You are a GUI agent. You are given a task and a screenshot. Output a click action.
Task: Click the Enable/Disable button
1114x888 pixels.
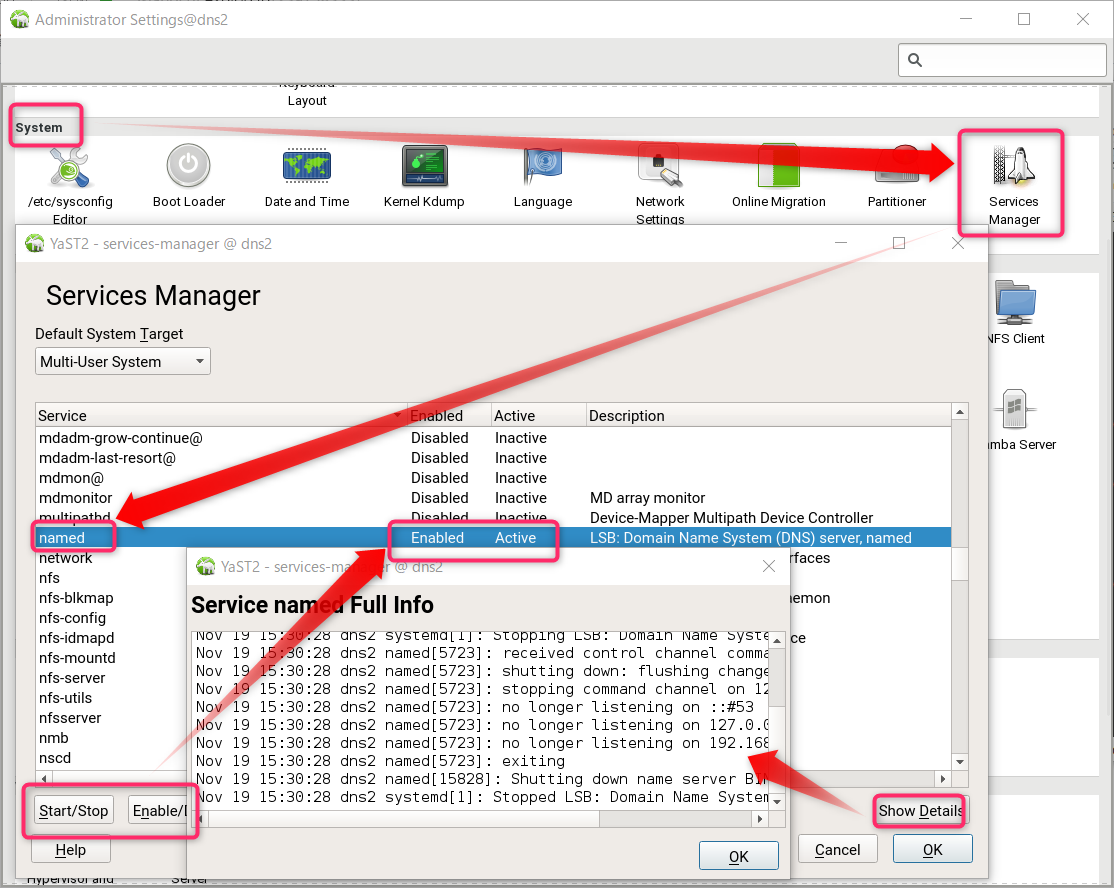(158, 811)
